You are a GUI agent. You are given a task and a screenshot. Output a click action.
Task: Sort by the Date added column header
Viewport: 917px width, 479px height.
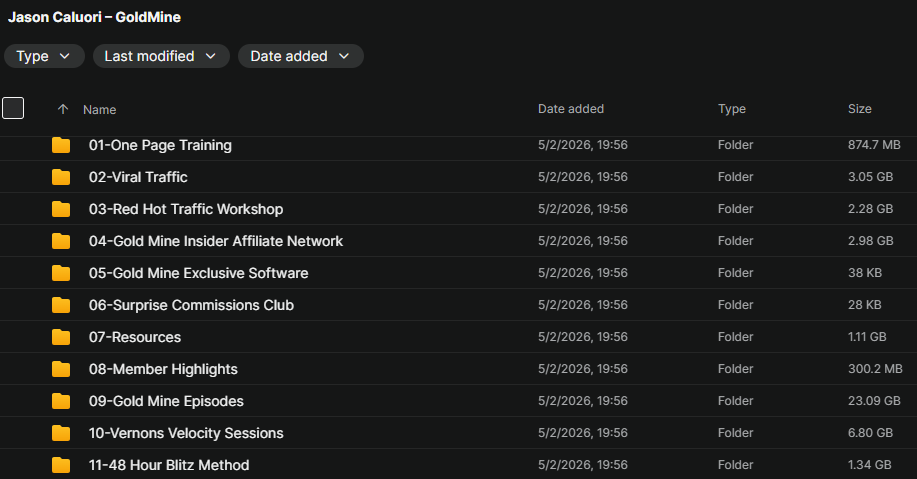point(571,109)
